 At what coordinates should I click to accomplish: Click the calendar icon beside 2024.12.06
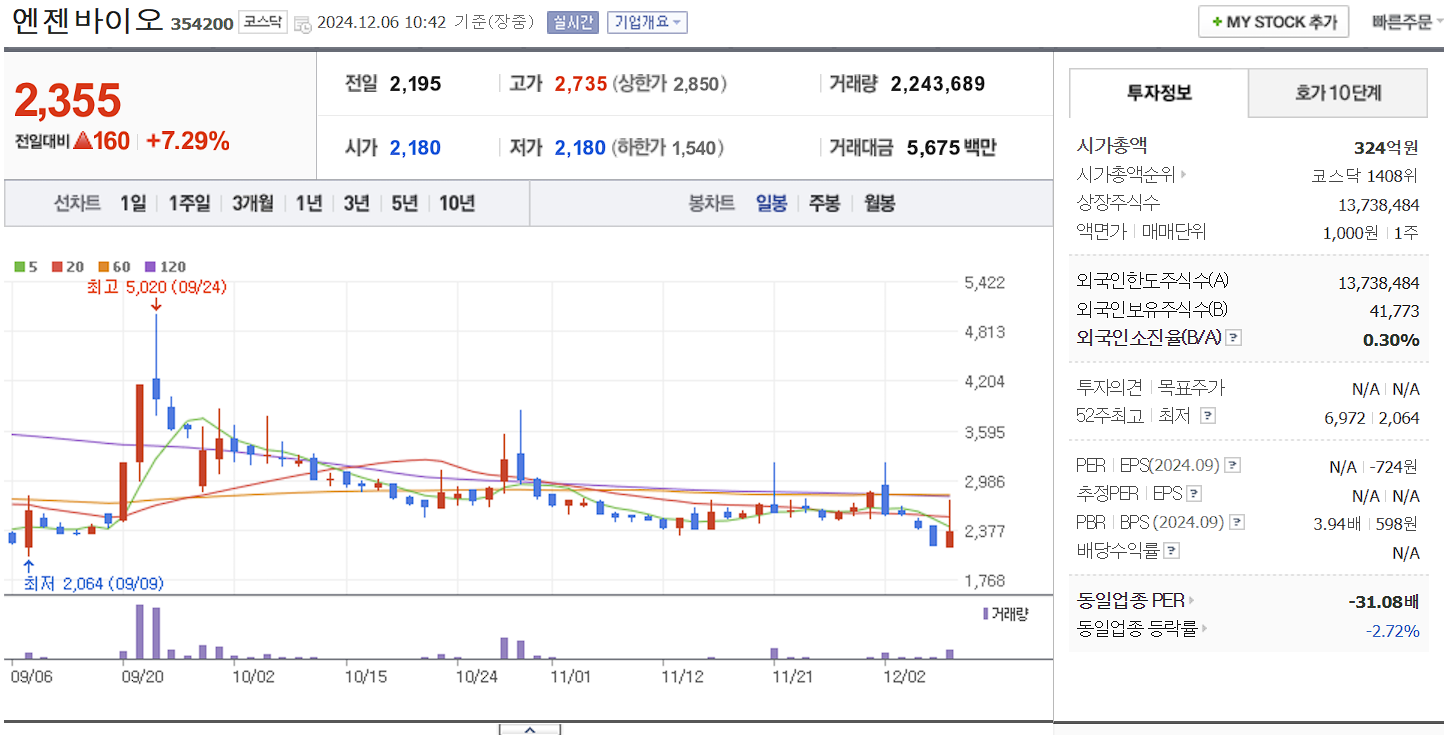pyautogui.click(x=304, y=22)
